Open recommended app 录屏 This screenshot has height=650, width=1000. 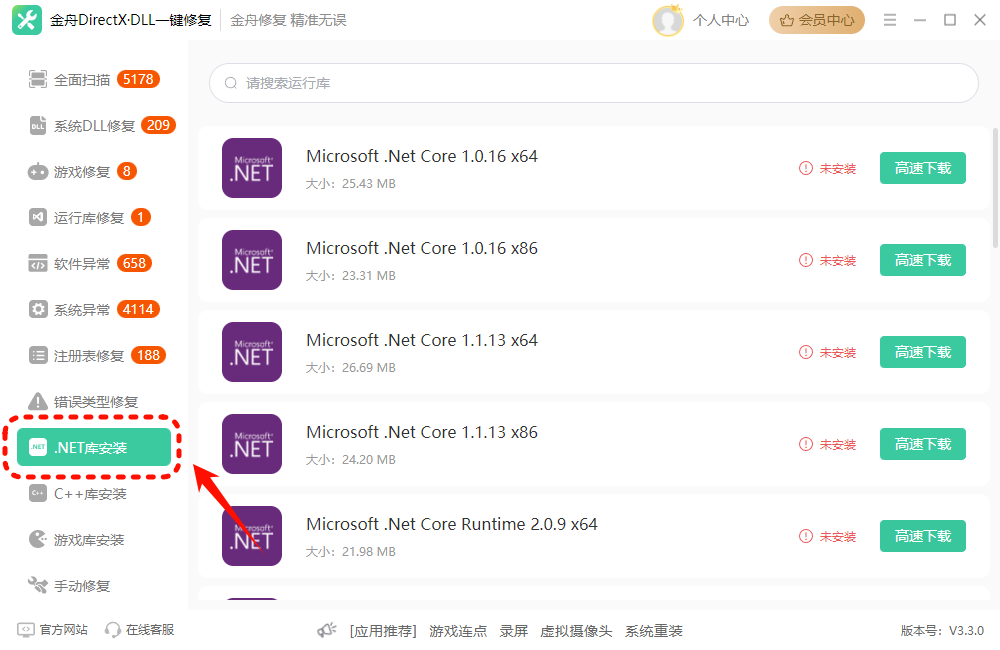(x=513, y=631)
